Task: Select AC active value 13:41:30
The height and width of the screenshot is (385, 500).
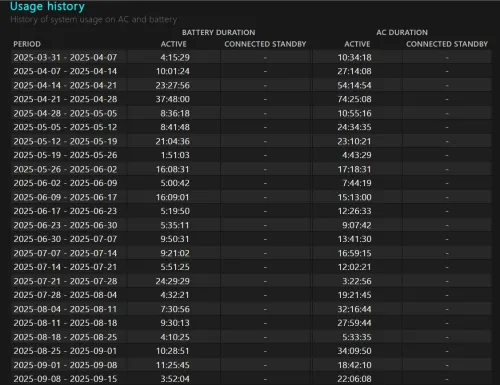Action: tap(354, 239)
